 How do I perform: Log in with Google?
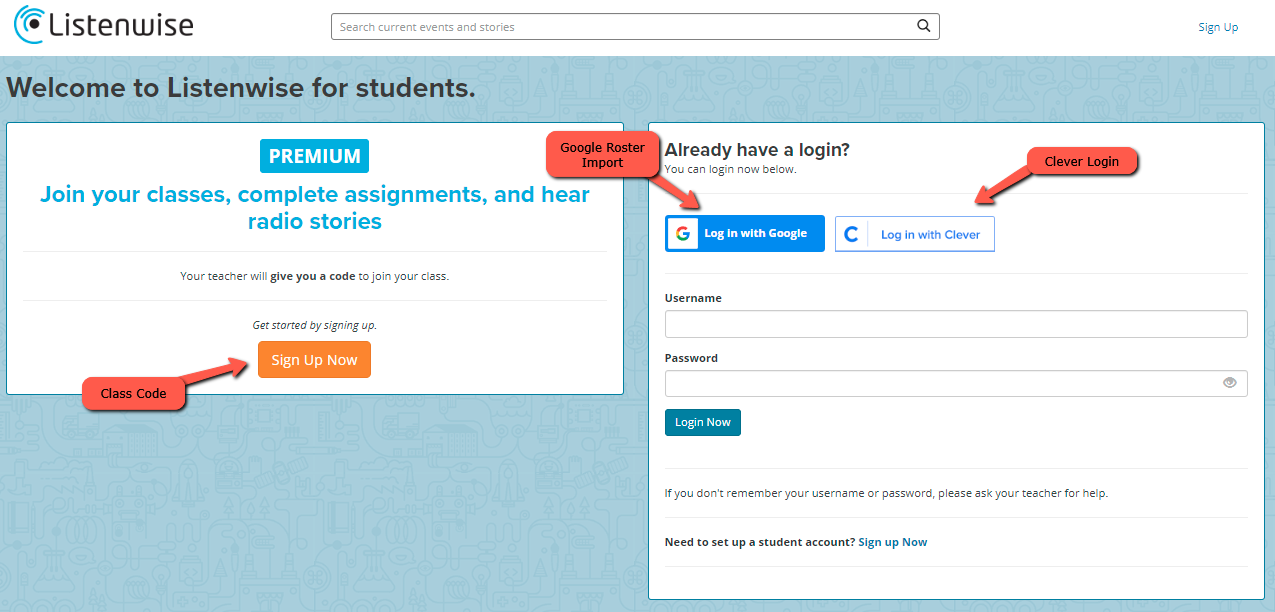click(745, 234)
